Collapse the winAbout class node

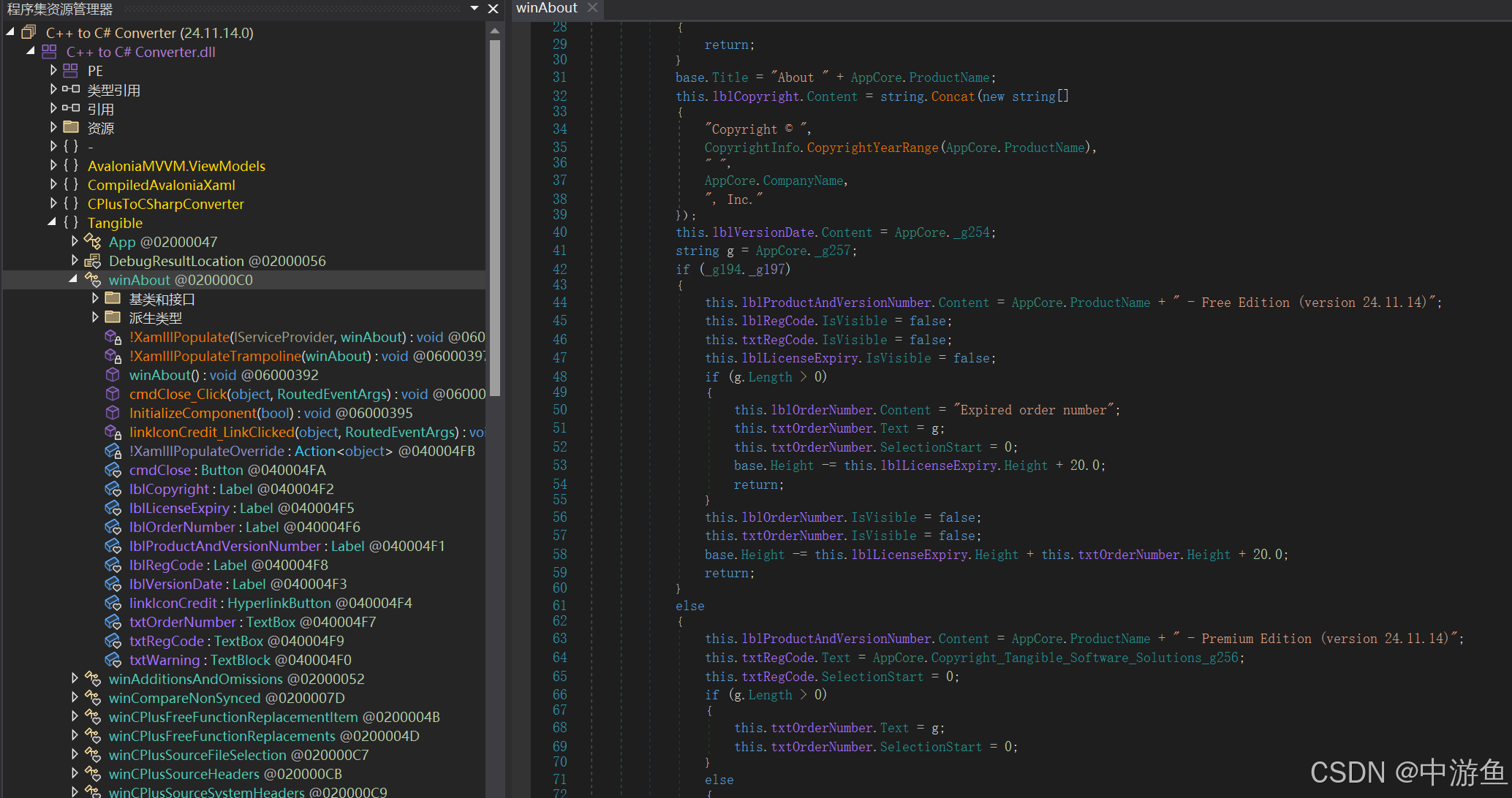(x=73, y=279)
